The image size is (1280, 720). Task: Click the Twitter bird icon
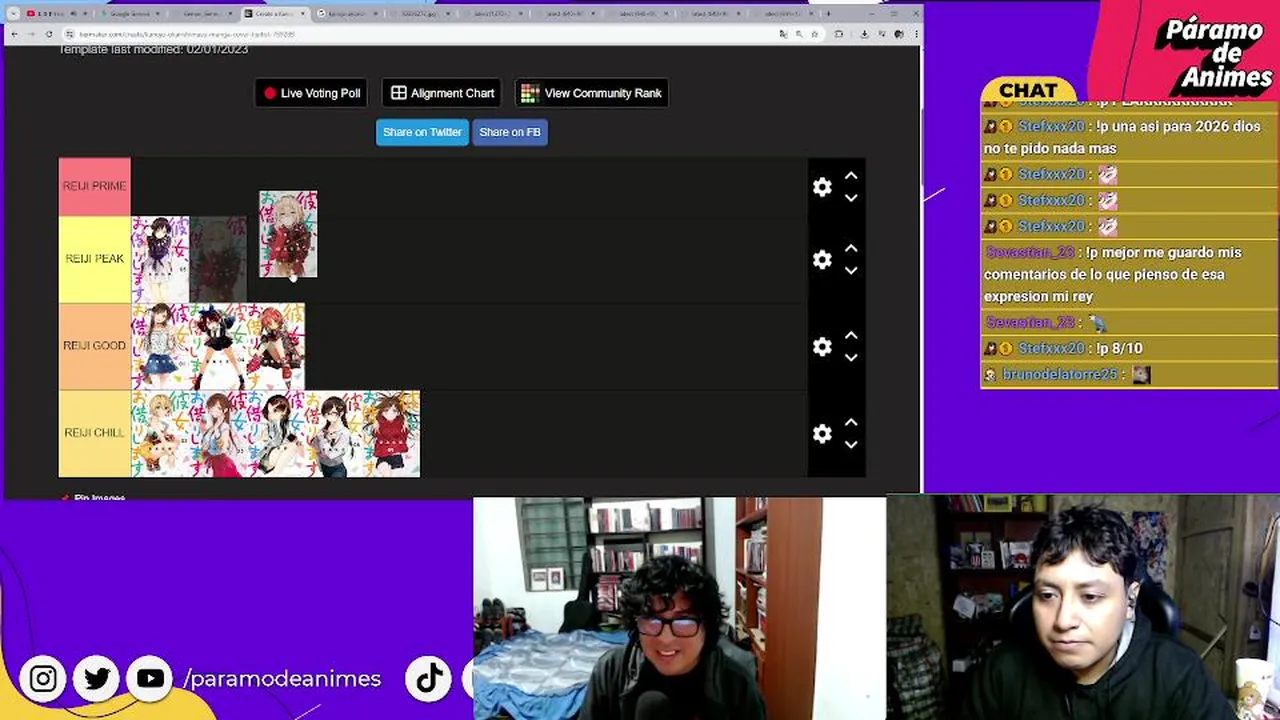[97, 679]
